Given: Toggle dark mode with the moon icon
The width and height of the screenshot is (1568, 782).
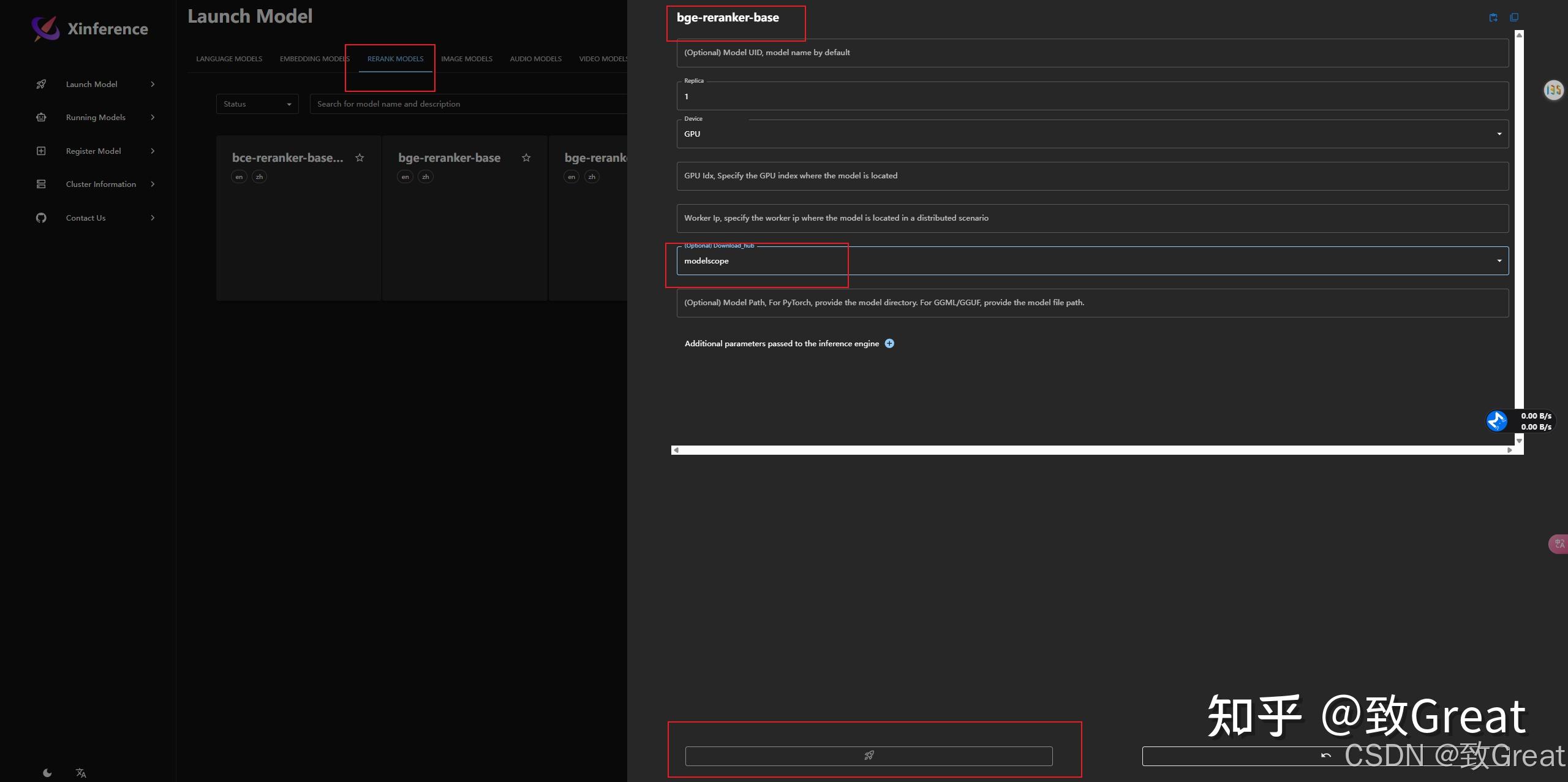Looking at the screenshot, I should pyautogui.click(x=47, y=772).
